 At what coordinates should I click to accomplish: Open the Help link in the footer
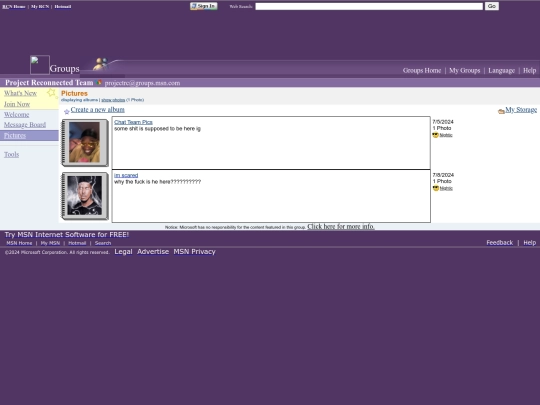[x=530, y=243]
